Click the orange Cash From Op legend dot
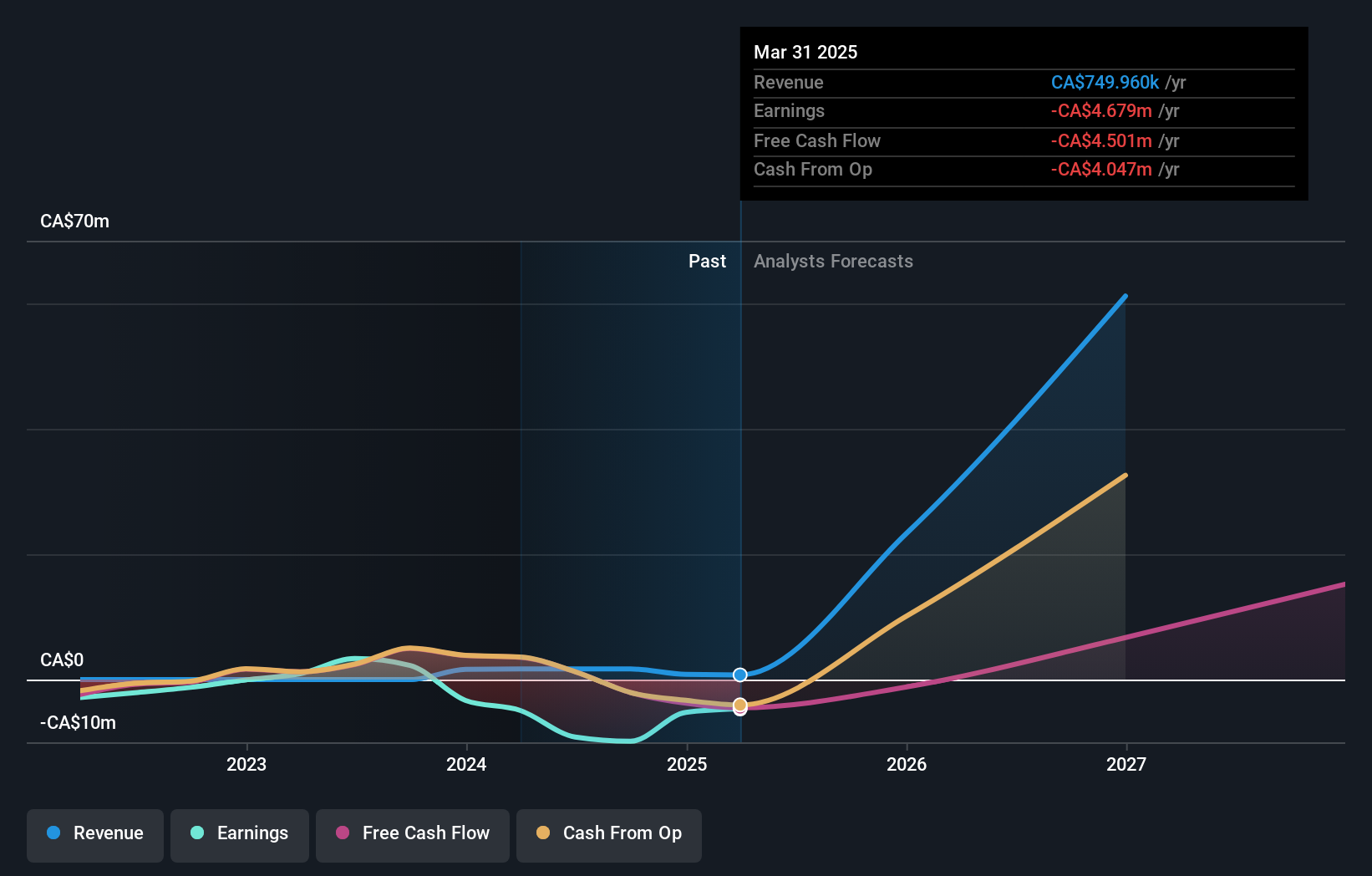Image resolution: width=1372 pixels, height=876 pixels. coord(544,833)
